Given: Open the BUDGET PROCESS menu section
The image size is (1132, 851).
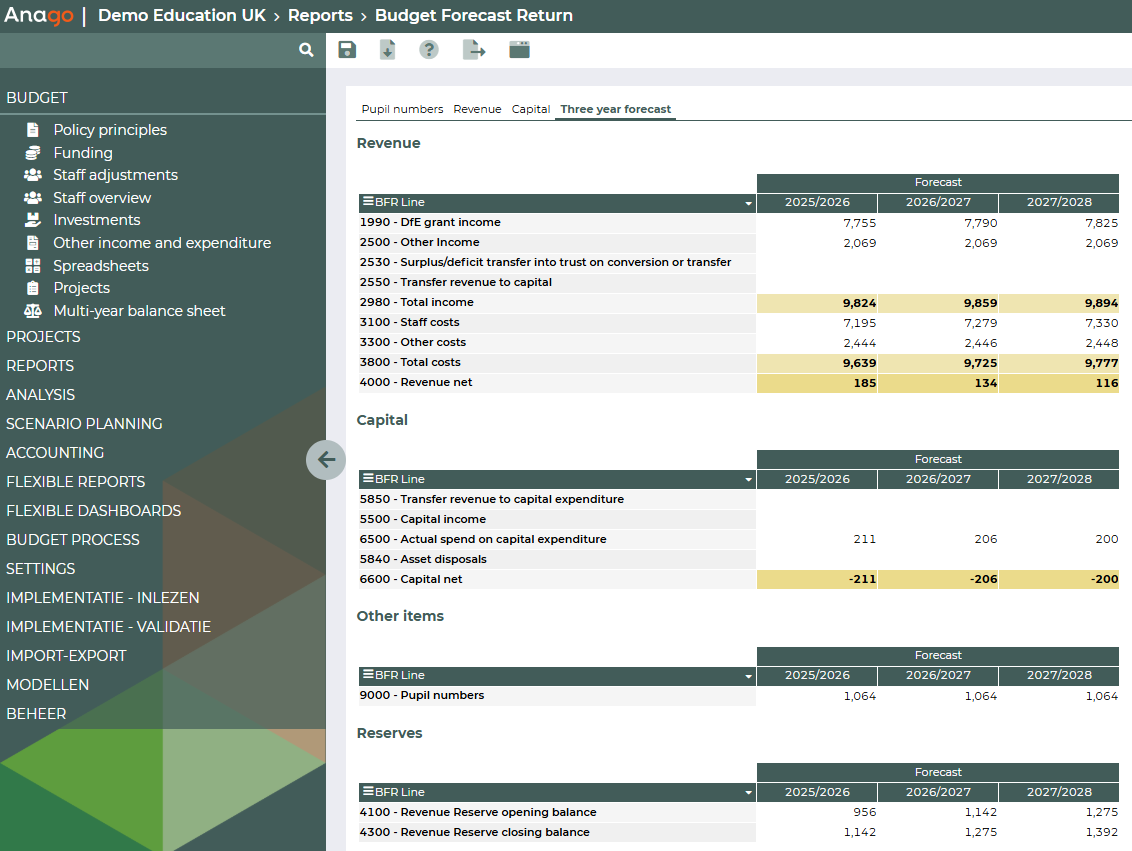Looking at the screenshot, I should 73,539.
